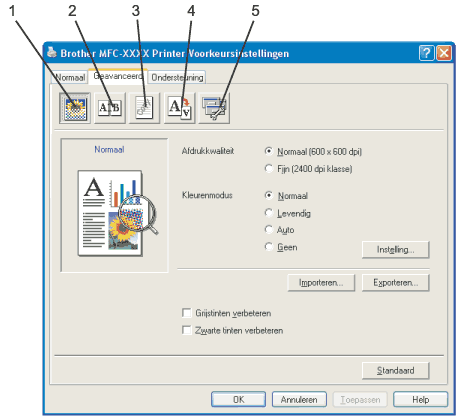
Task: Click the Standaard button
Action: 395,371
